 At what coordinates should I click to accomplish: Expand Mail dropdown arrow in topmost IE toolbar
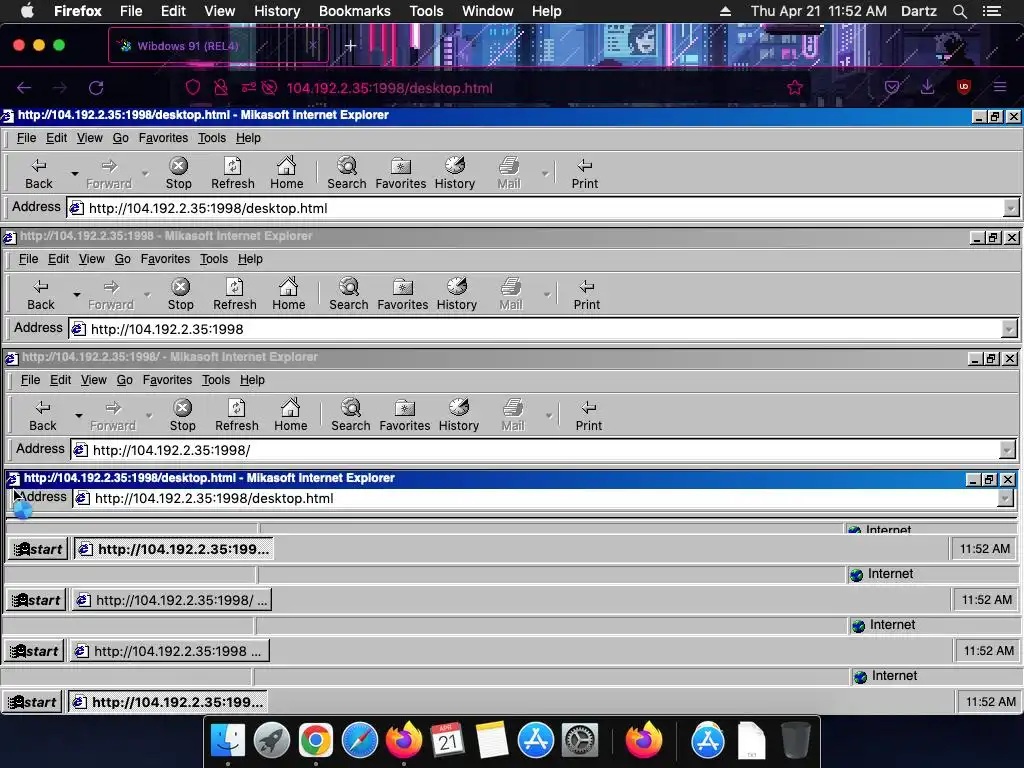[545, 174]
